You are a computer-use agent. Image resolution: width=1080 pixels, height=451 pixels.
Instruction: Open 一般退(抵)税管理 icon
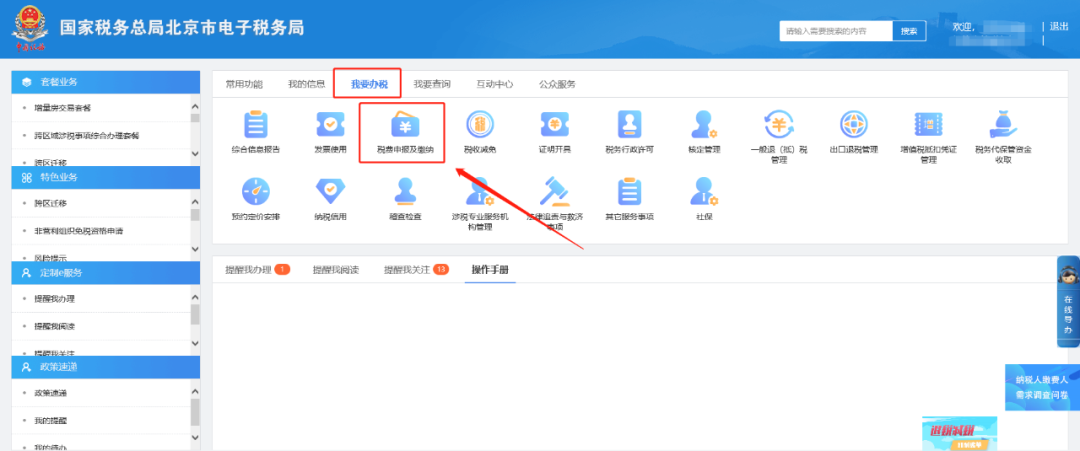pyautogui.click(x=778, y=125)
